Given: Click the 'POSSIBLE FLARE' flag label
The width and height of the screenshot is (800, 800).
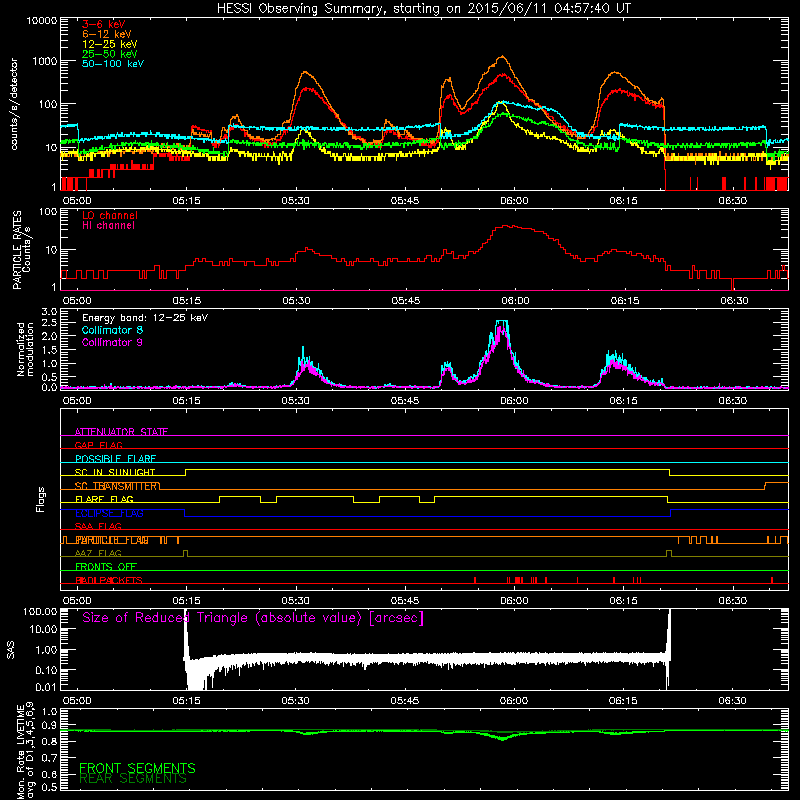Looking at the screenshot, I should tap(115, 459).
